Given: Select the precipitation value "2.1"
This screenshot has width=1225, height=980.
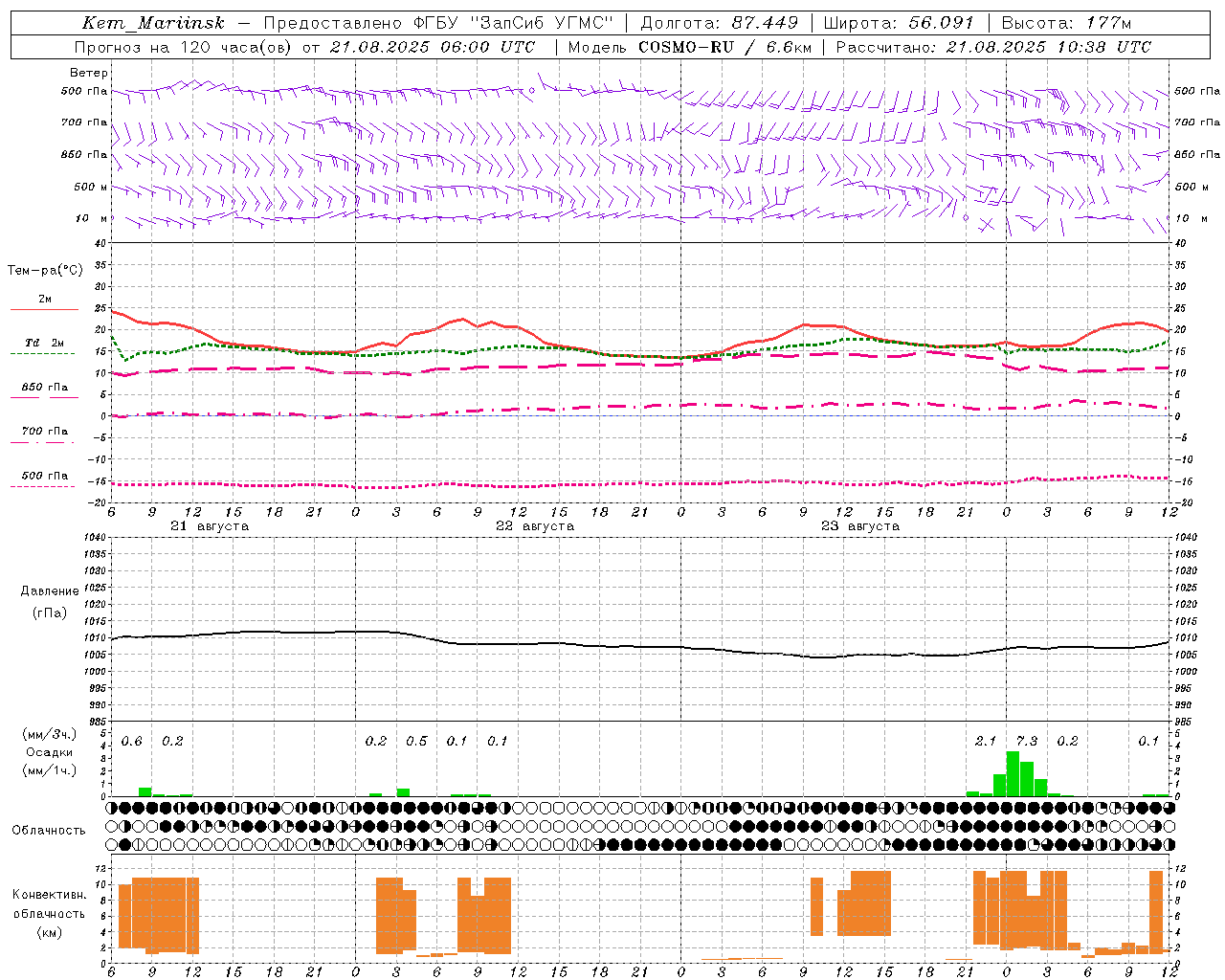Looking at the screenshot, I should (x=986, y=742).
